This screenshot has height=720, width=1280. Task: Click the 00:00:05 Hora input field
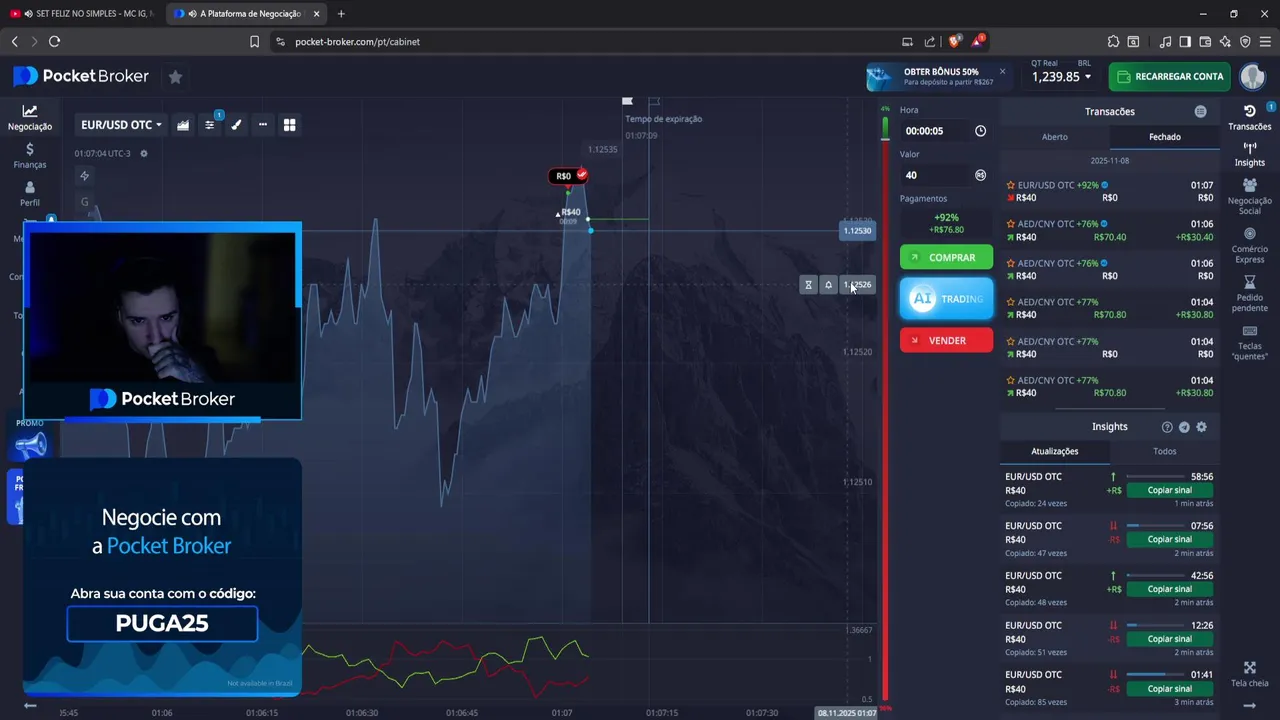pyautogui.click(x=935, y=131)
